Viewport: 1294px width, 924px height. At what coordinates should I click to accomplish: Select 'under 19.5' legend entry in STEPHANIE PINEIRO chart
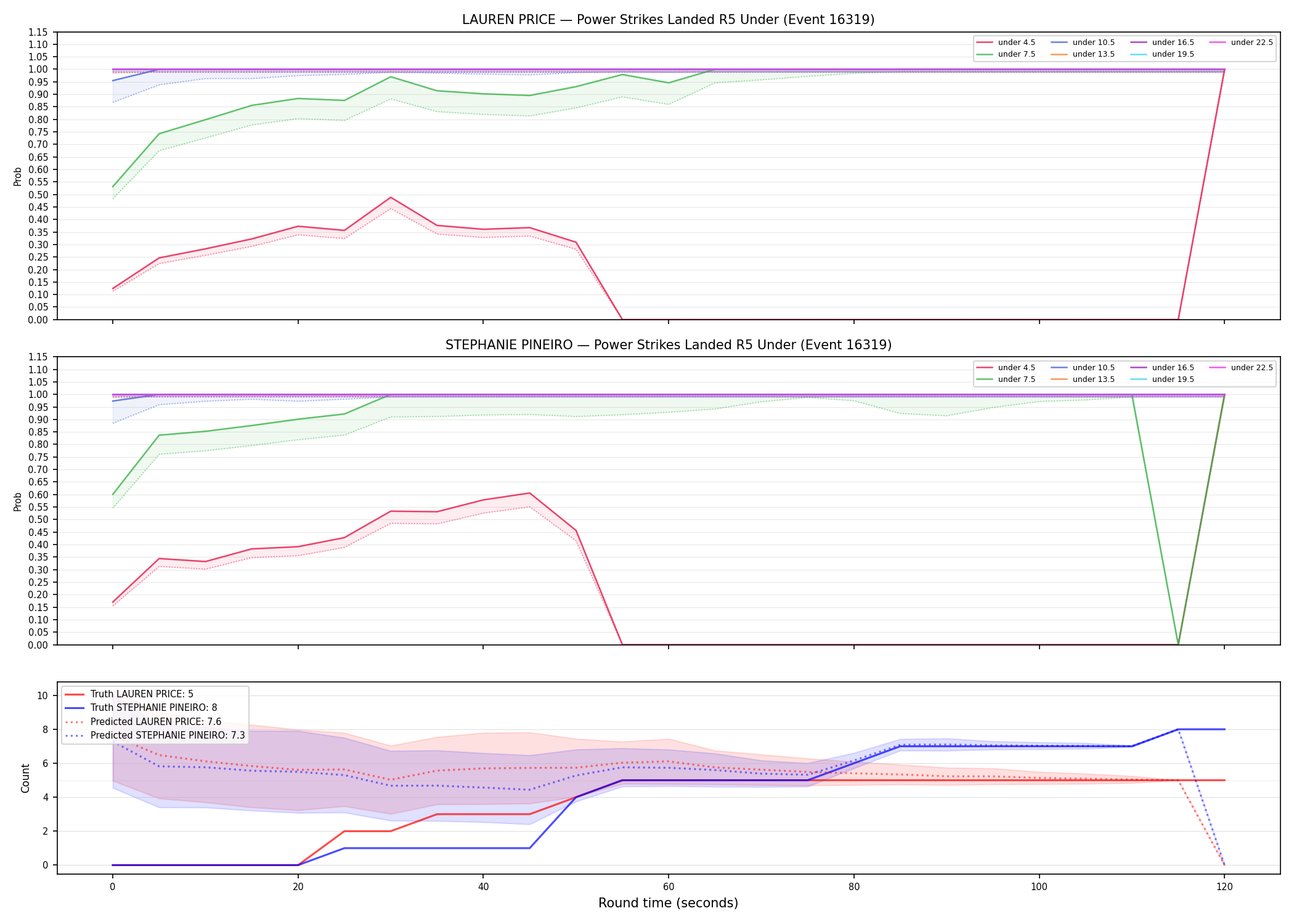click(x=1163, y=379)
